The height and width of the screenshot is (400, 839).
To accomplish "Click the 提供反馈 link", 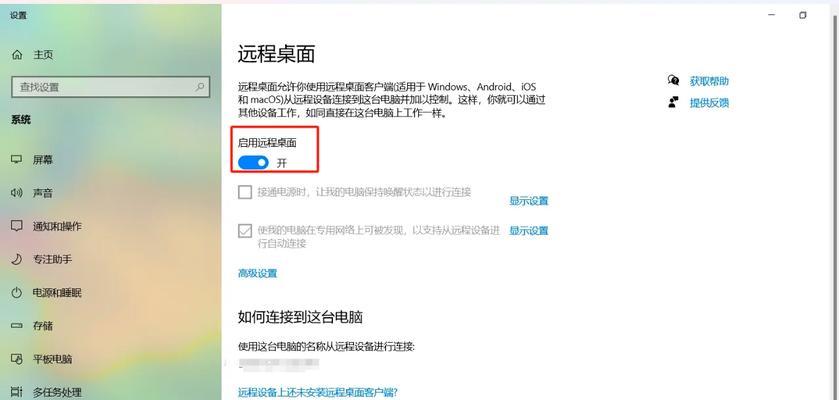I will click(x=709, y=103).
